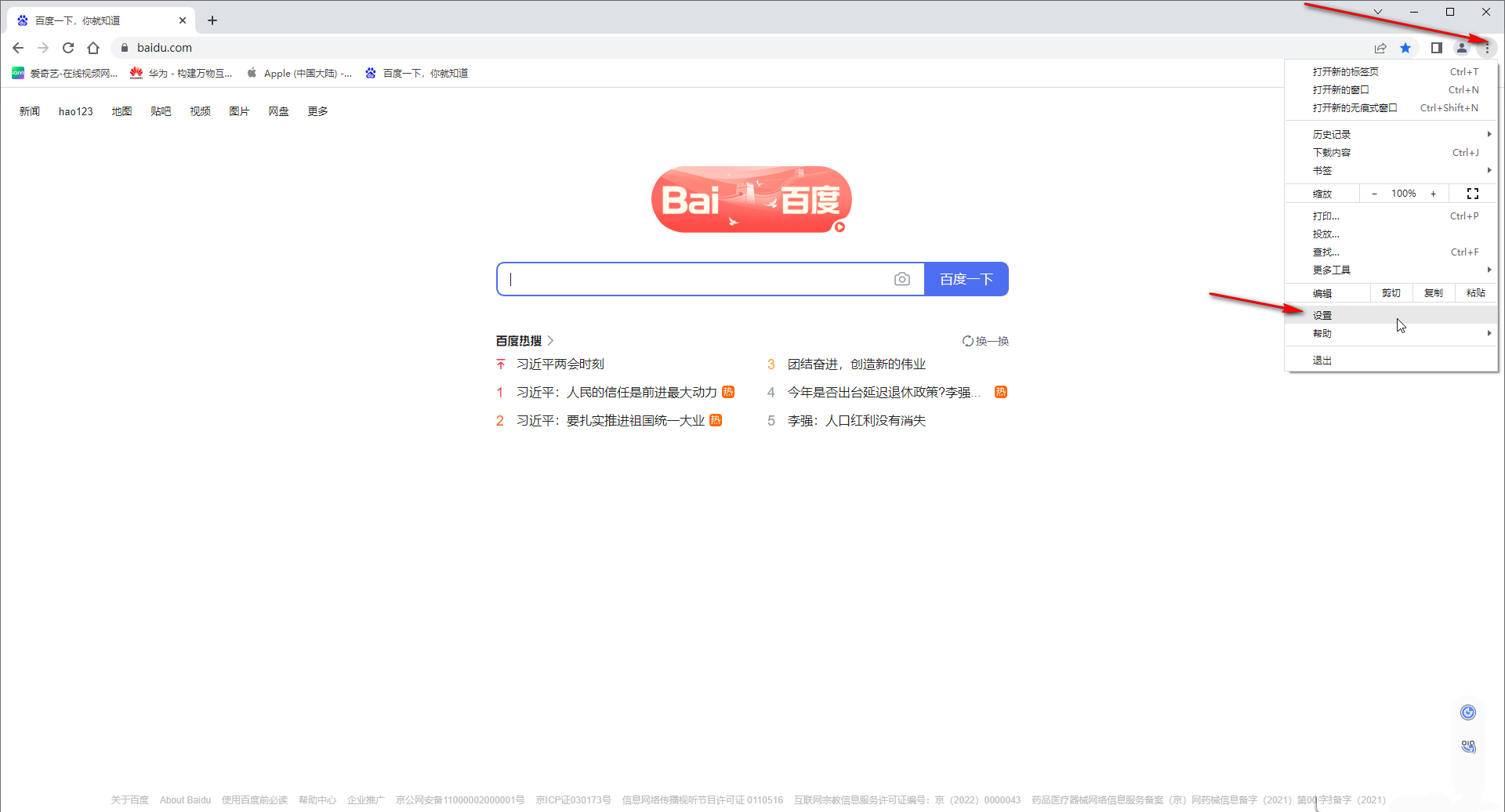Click the Baidu logo image
Screen dimensions: 1505x812
coord(752,199)
